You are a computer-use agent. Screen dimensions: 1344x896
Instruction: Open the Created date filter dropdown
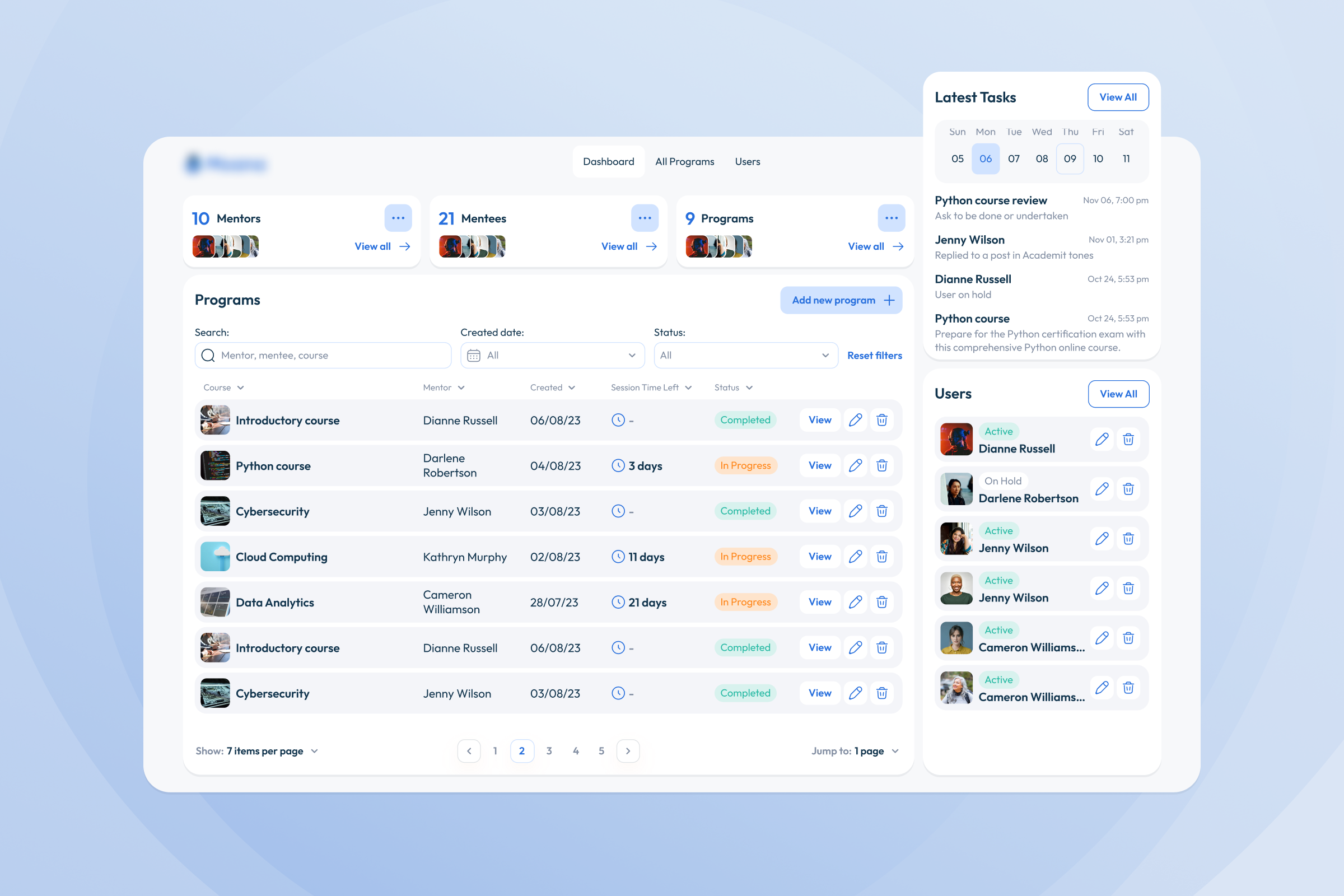pyautogui.click(x=552, y=356)
